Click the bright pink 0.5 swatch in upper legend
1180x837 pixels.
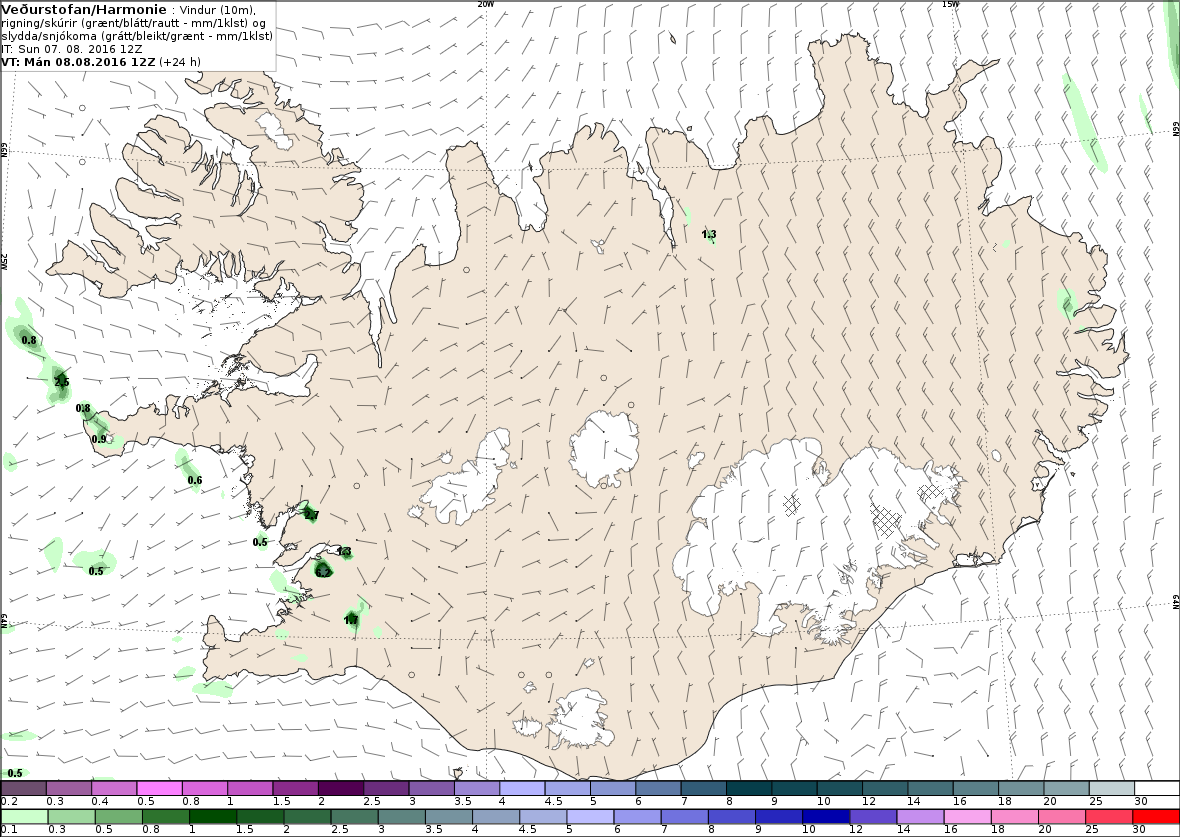[160, 788]
